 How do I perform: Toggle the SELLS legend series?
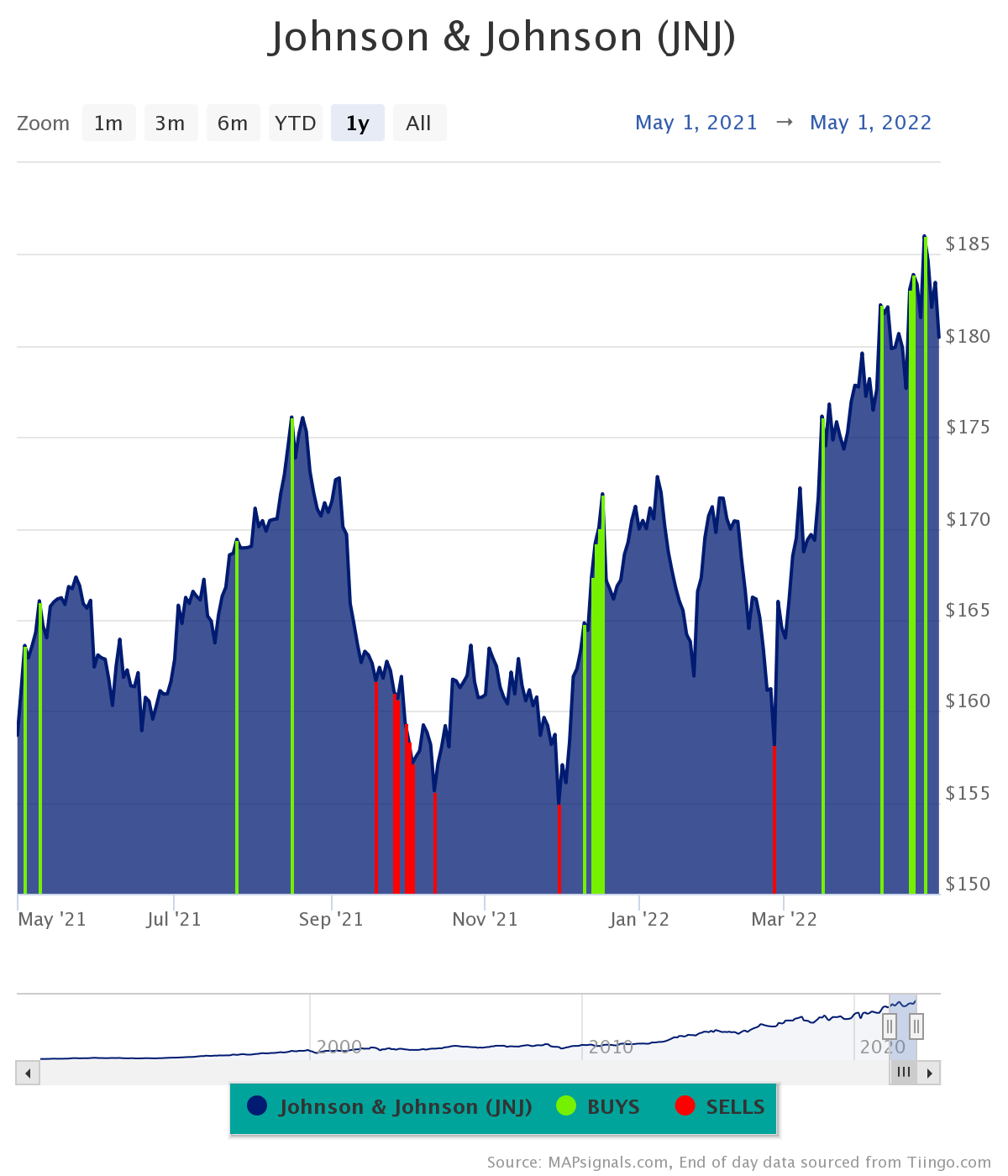[721, 1107]
